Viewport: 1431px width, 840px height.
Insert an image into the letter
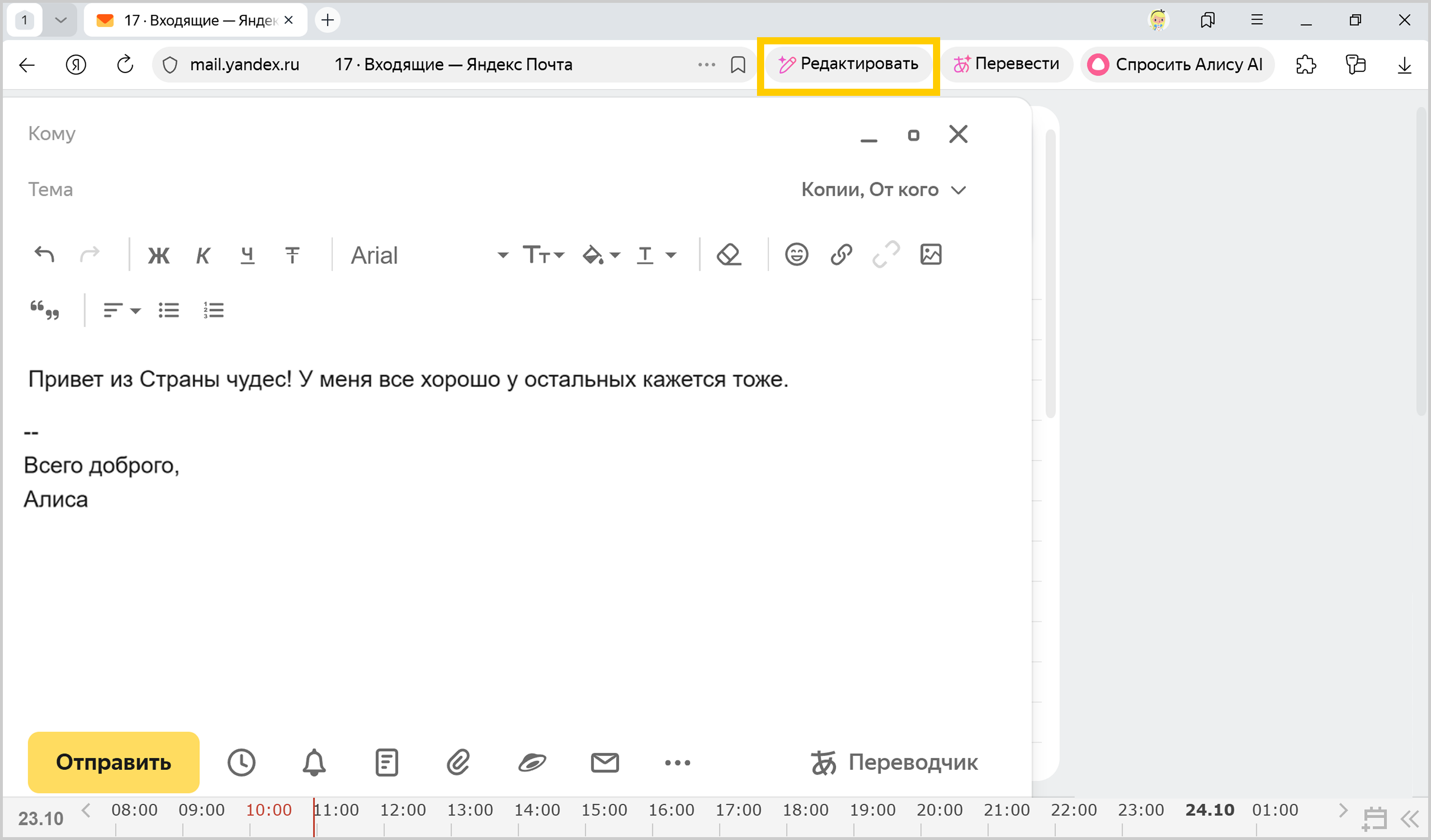tap(930, 254)
